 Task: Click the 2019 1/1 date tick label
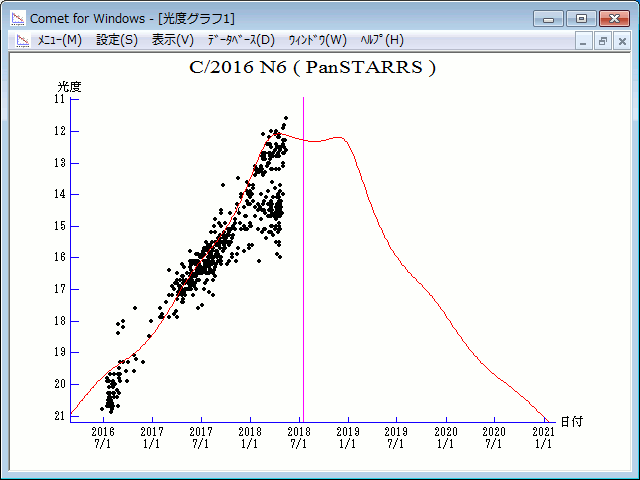click(348, 437)
